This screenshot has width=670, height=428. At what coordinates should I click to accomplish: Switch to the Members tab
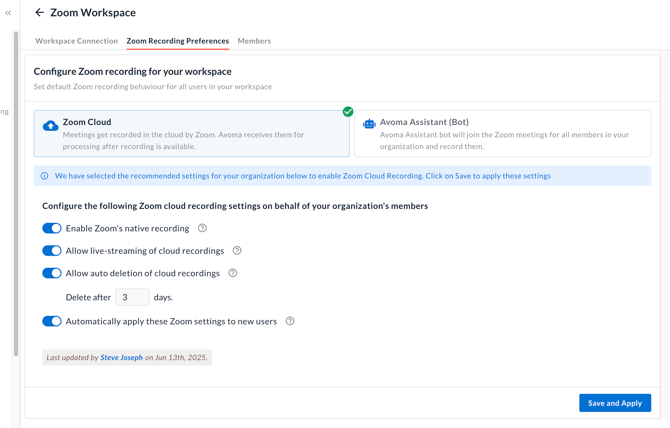coord(254,41)
